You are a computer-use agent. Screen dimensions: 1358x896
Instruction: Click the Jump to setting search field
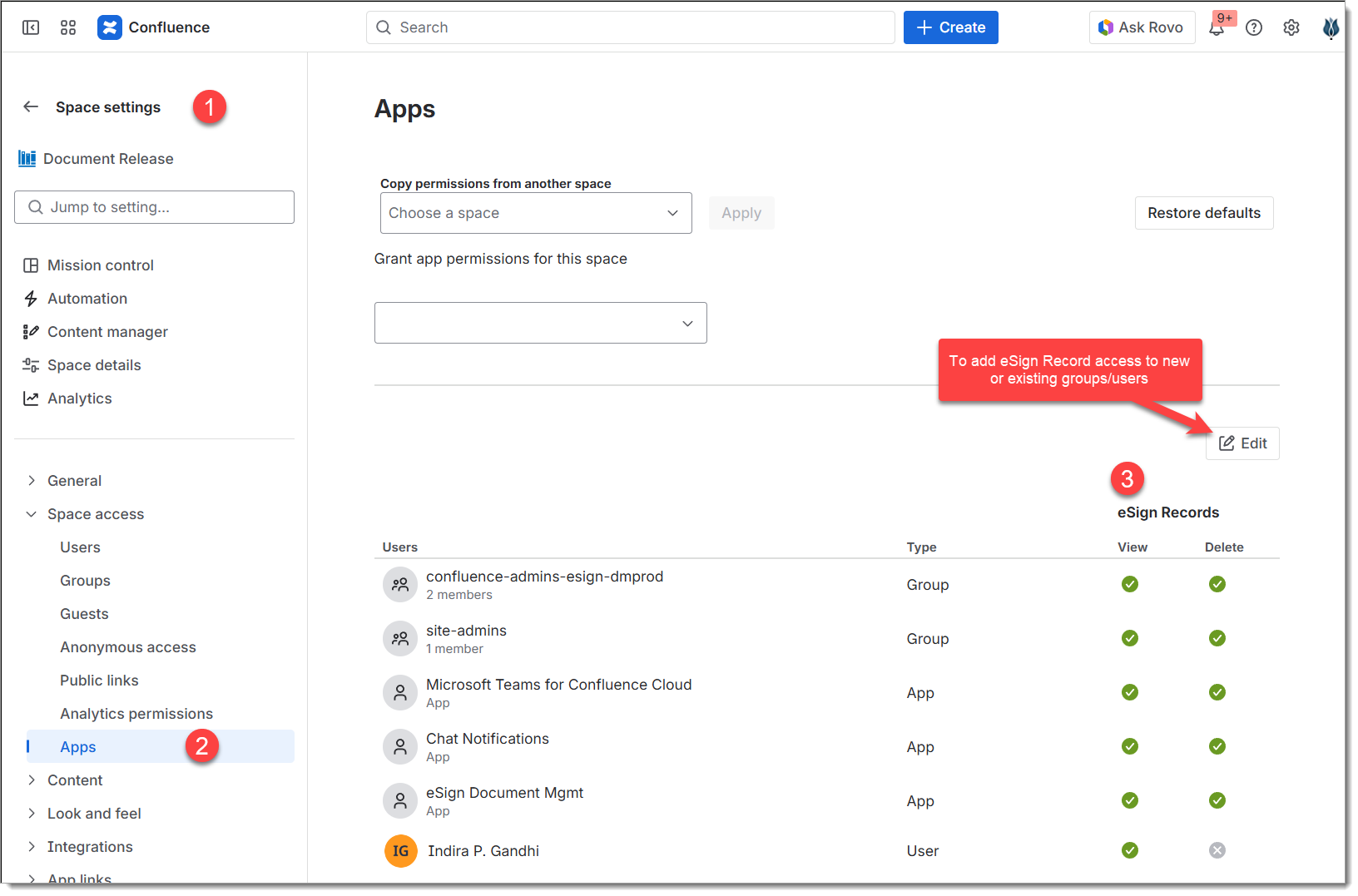154,207
